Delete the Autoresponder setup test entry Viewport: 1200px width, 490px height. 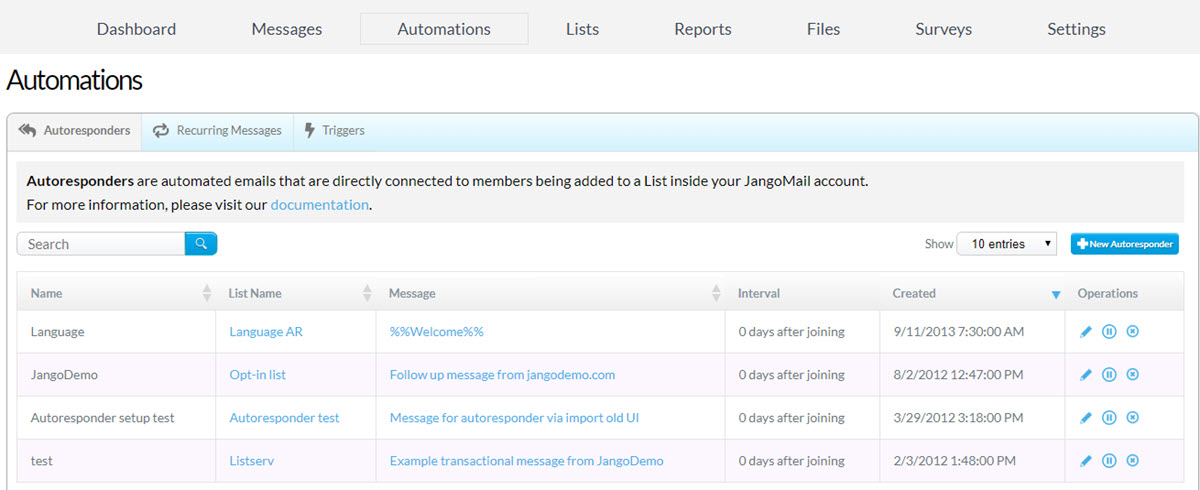click(x=1132, y=418)
